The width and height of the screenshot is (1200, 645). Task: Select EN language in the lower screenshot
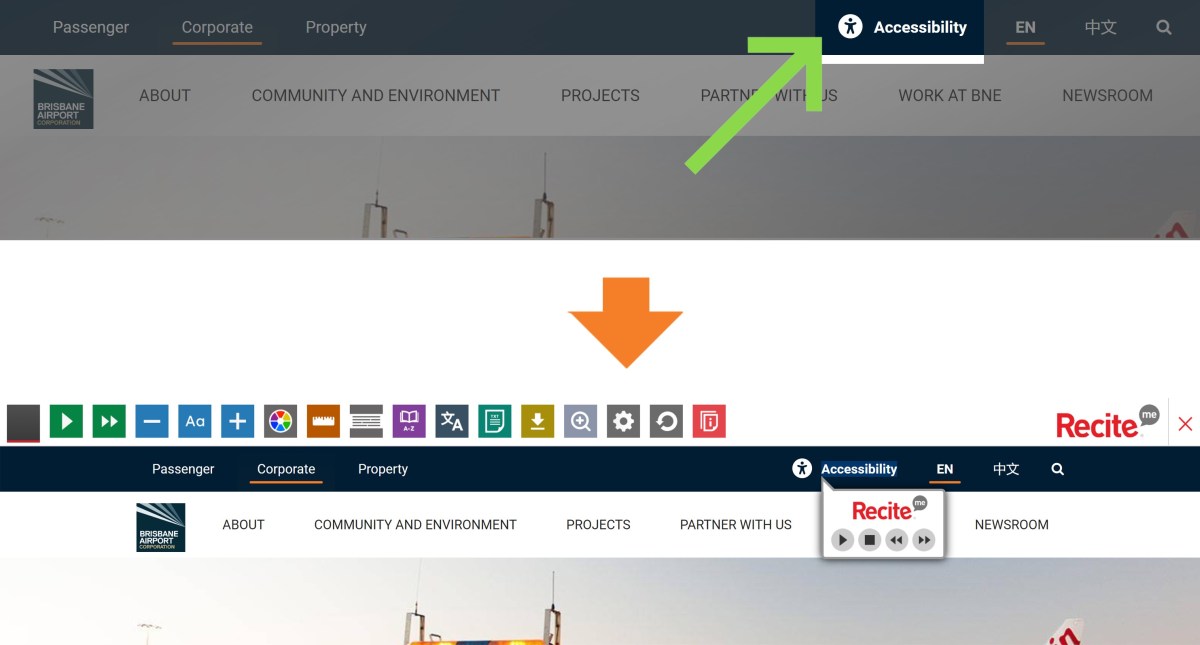pos(945,469)
